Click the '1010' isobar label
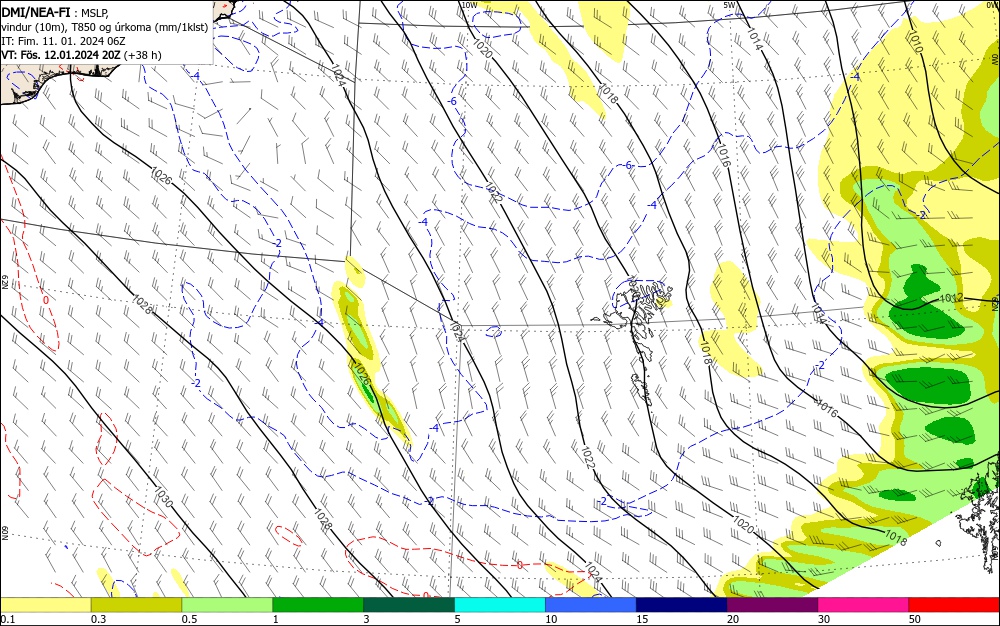 914,43
